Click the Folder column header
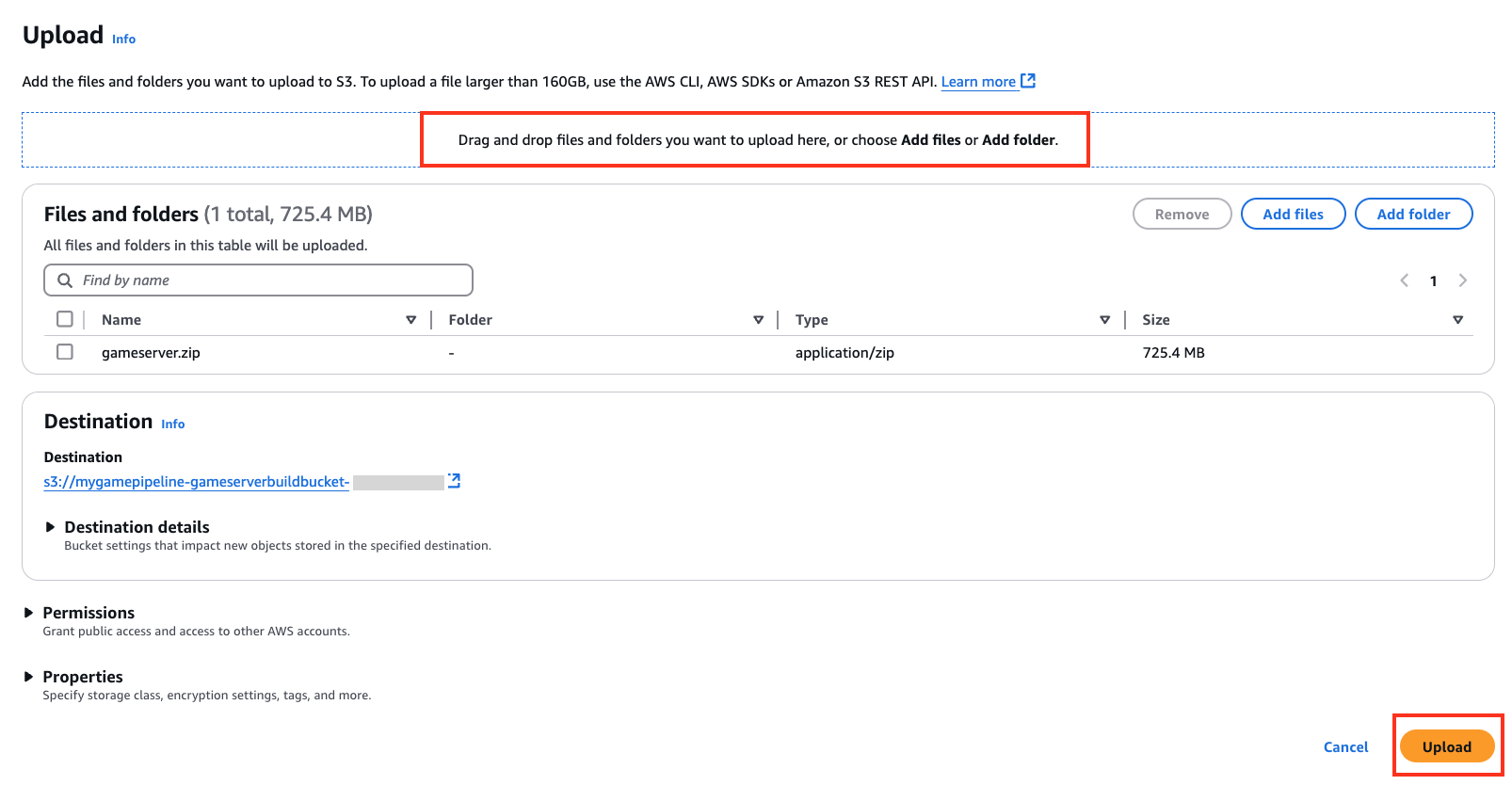The width and height of the screenshot is (1512, 801). [x=470, y=320]
